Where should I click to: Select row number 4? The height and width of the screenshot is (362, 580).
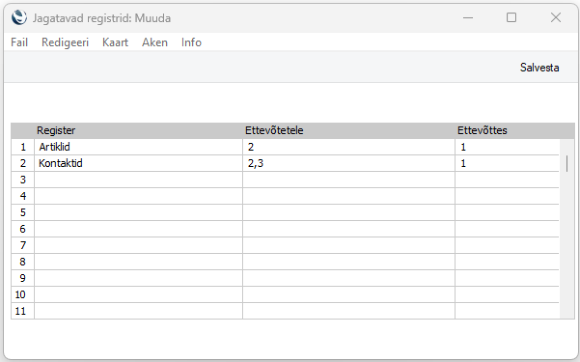[x=23, y=196]
